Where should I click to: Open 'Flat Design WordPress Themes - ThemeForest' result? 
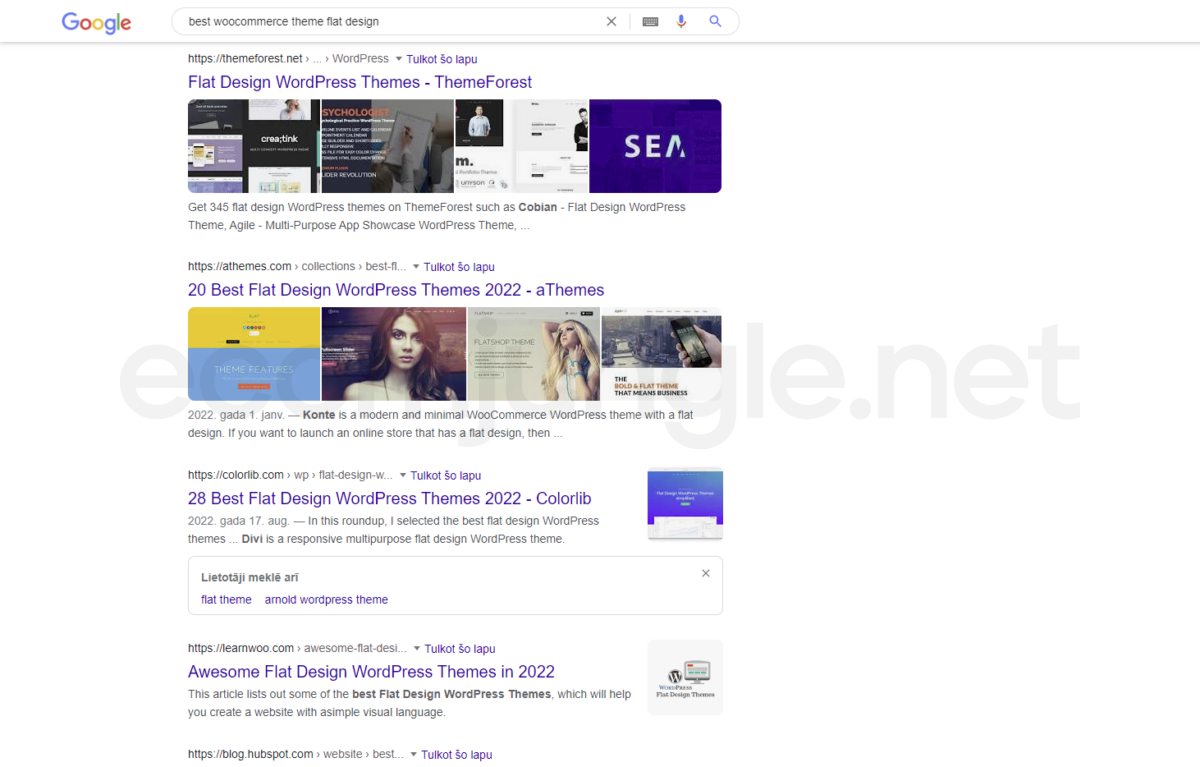(360, 82)
